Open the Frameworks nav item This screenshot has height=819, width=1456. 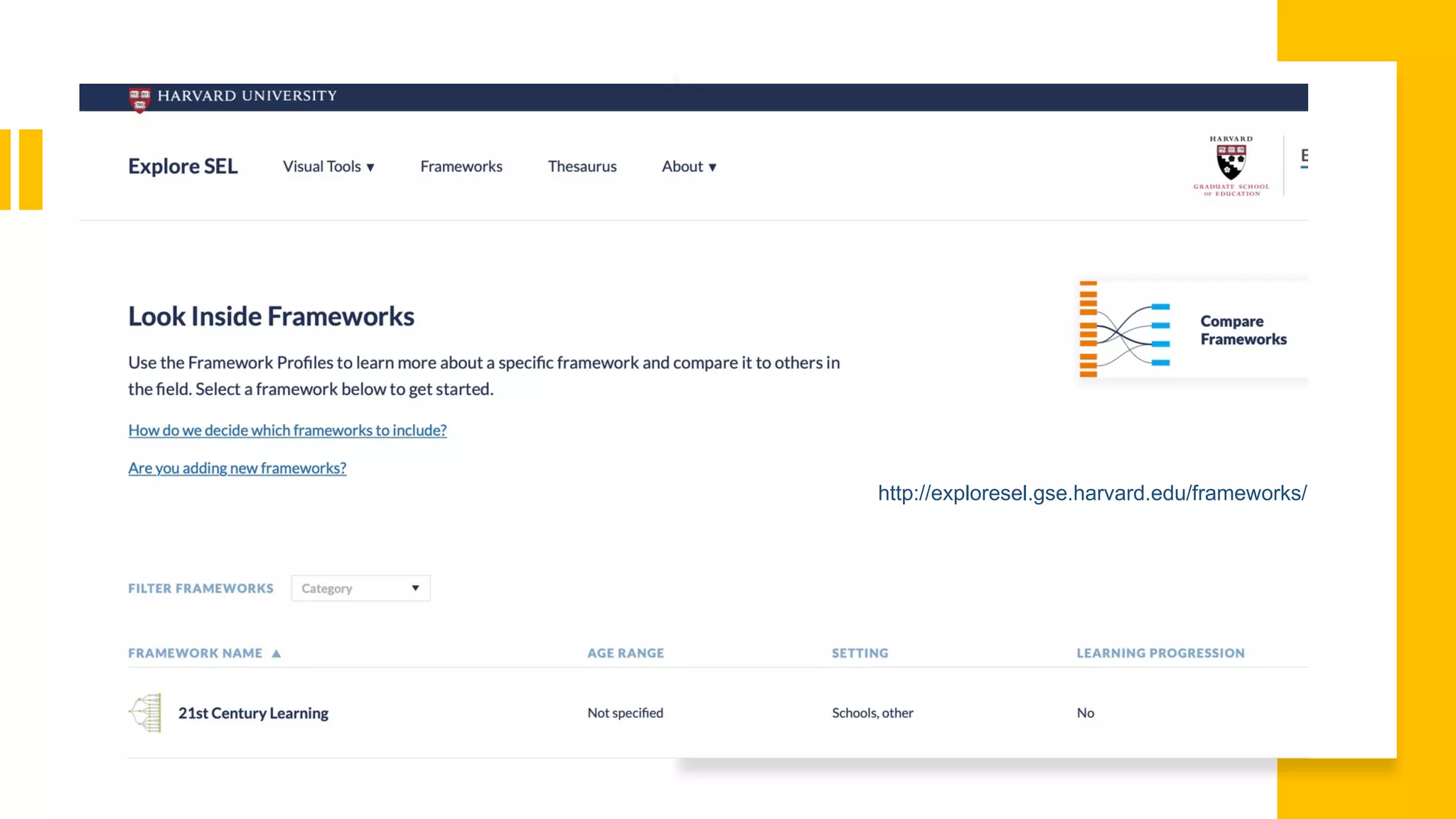pyautogui.click(x=461, y=166)
